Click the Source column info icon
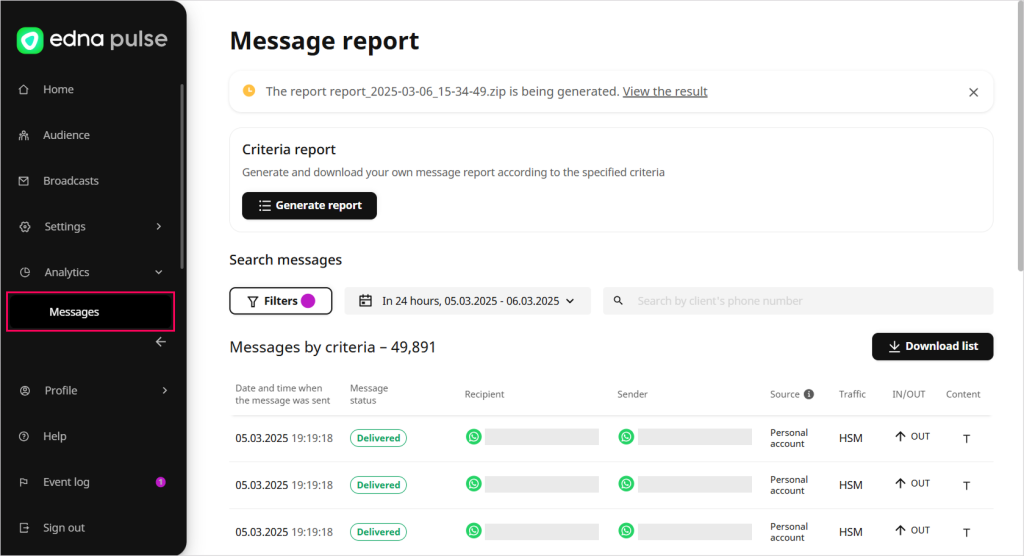1024x556 pixels. pyautogui.click(x=808, y=394)
